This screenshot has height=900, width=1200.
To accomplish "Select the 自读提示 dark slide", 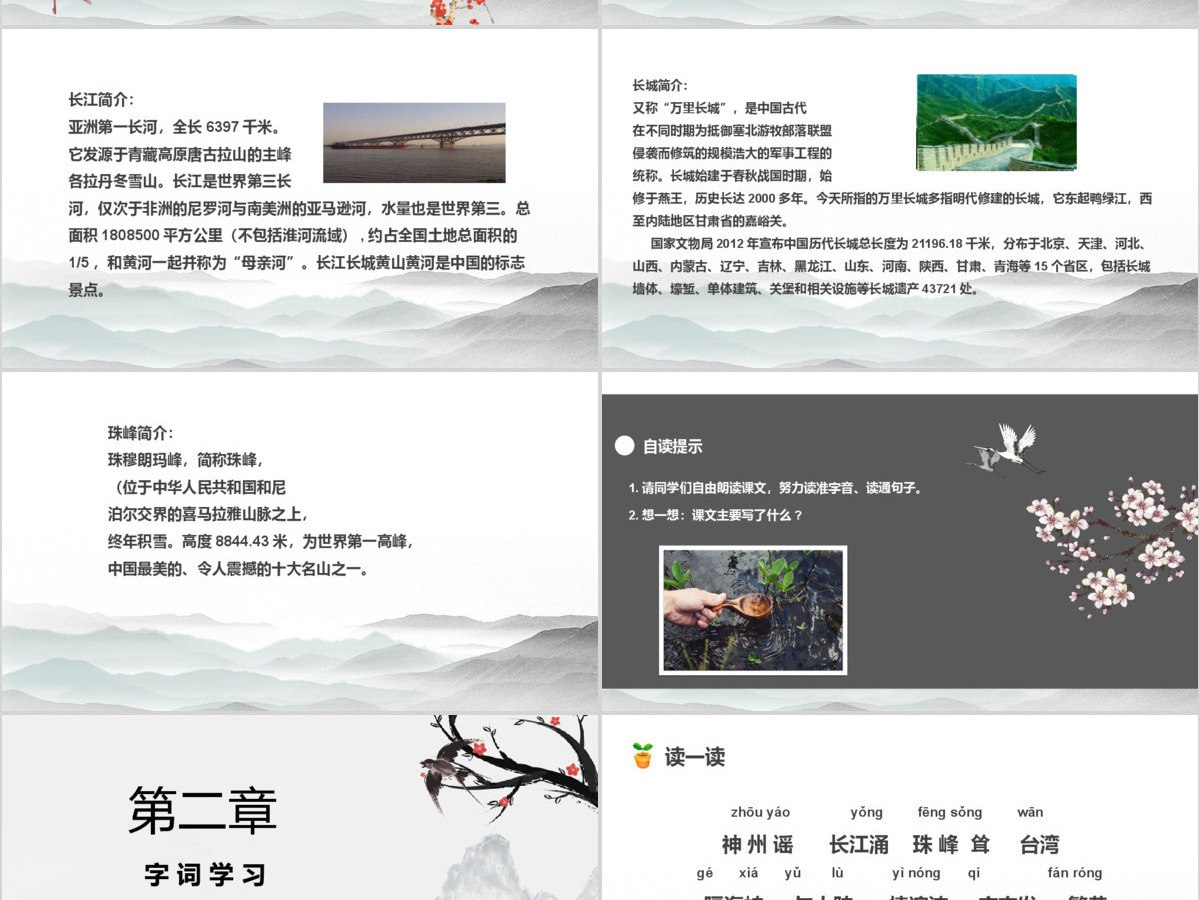I will [900, 541].
